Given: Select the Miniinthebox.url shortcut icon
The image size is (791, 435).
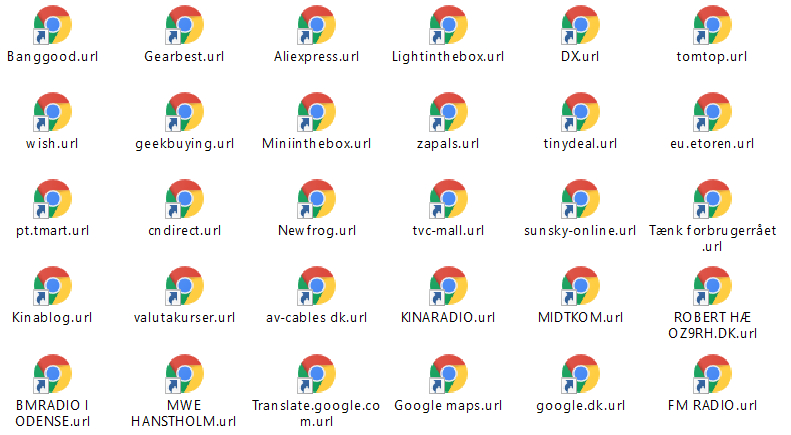Looking at the screenshot, I should click(316, 112).
